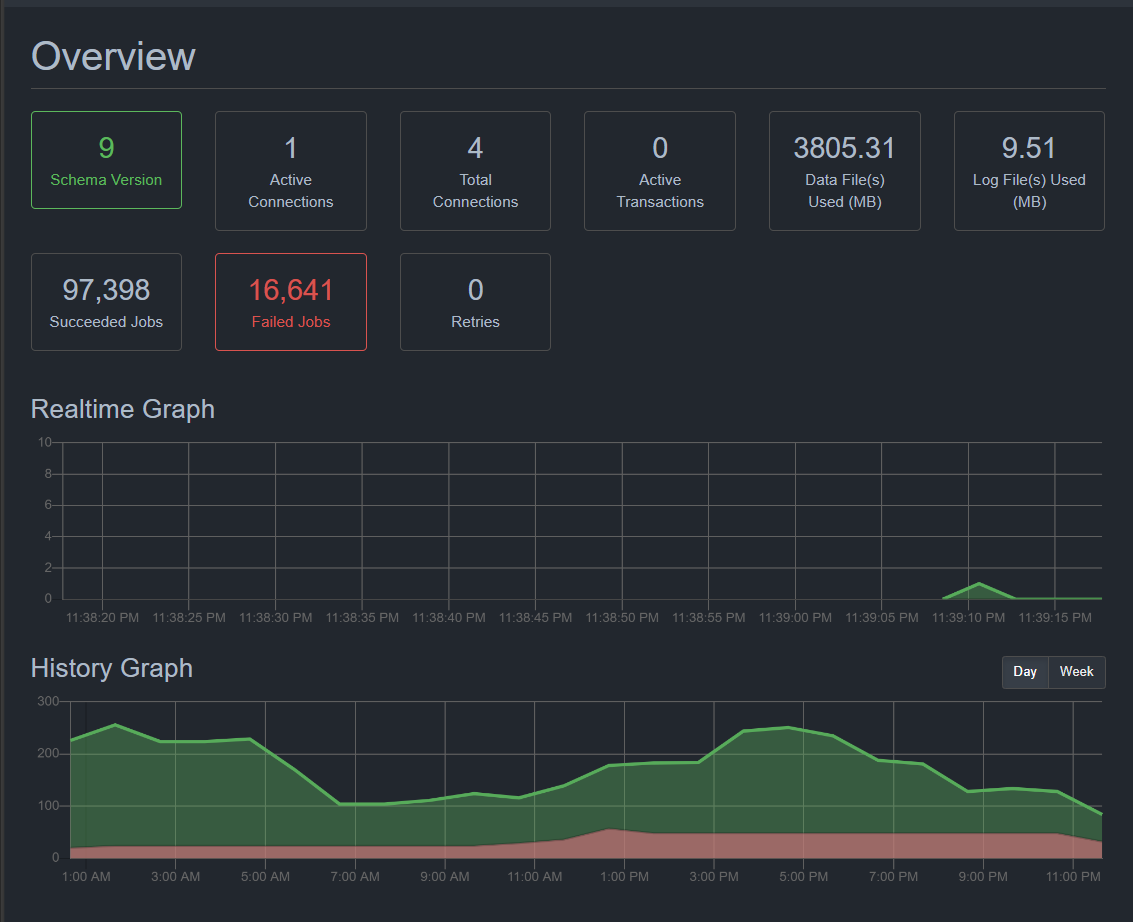Switch the History Graph to Day view

[1025, 672]
